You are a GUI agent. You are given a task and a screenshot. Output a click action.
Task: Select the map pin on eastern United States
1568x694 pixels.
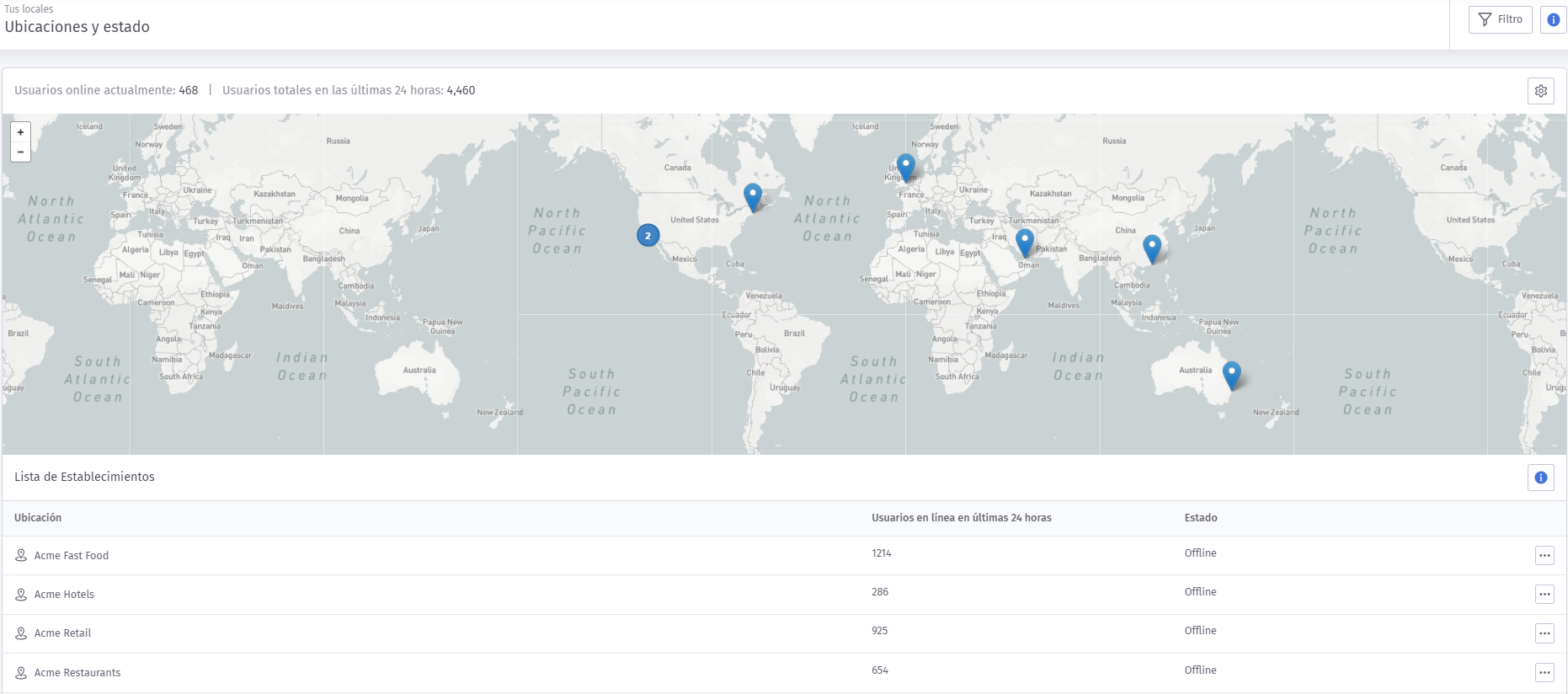tap(753, 197)
